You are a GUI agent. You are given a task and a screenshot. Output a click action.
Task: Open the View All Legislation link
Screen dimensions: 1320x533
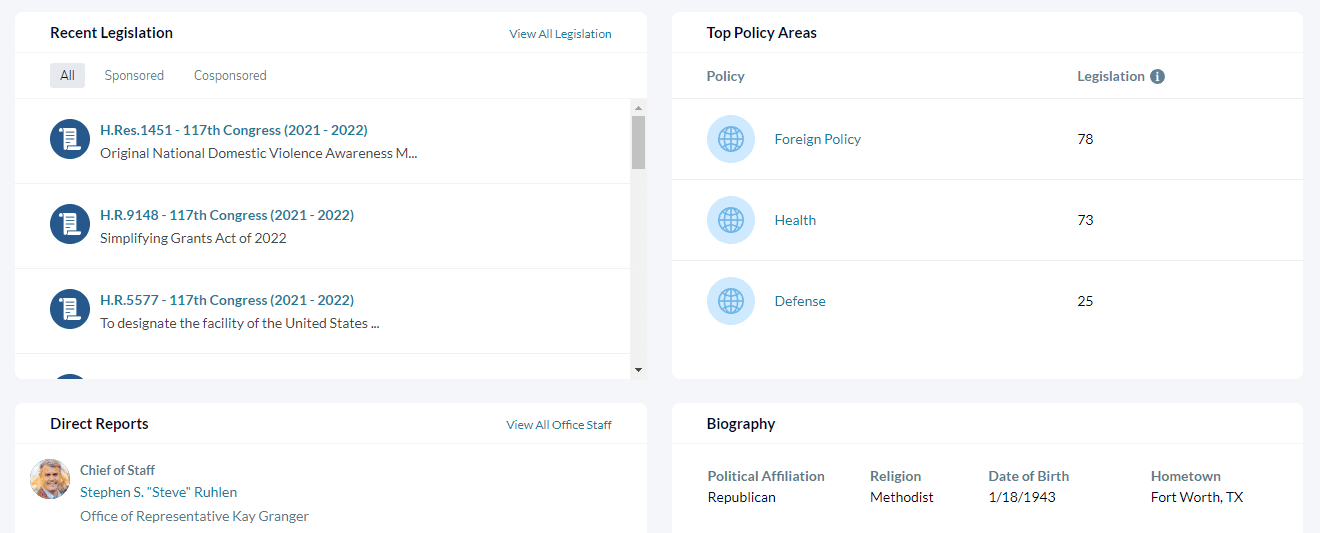coord(560,34)
